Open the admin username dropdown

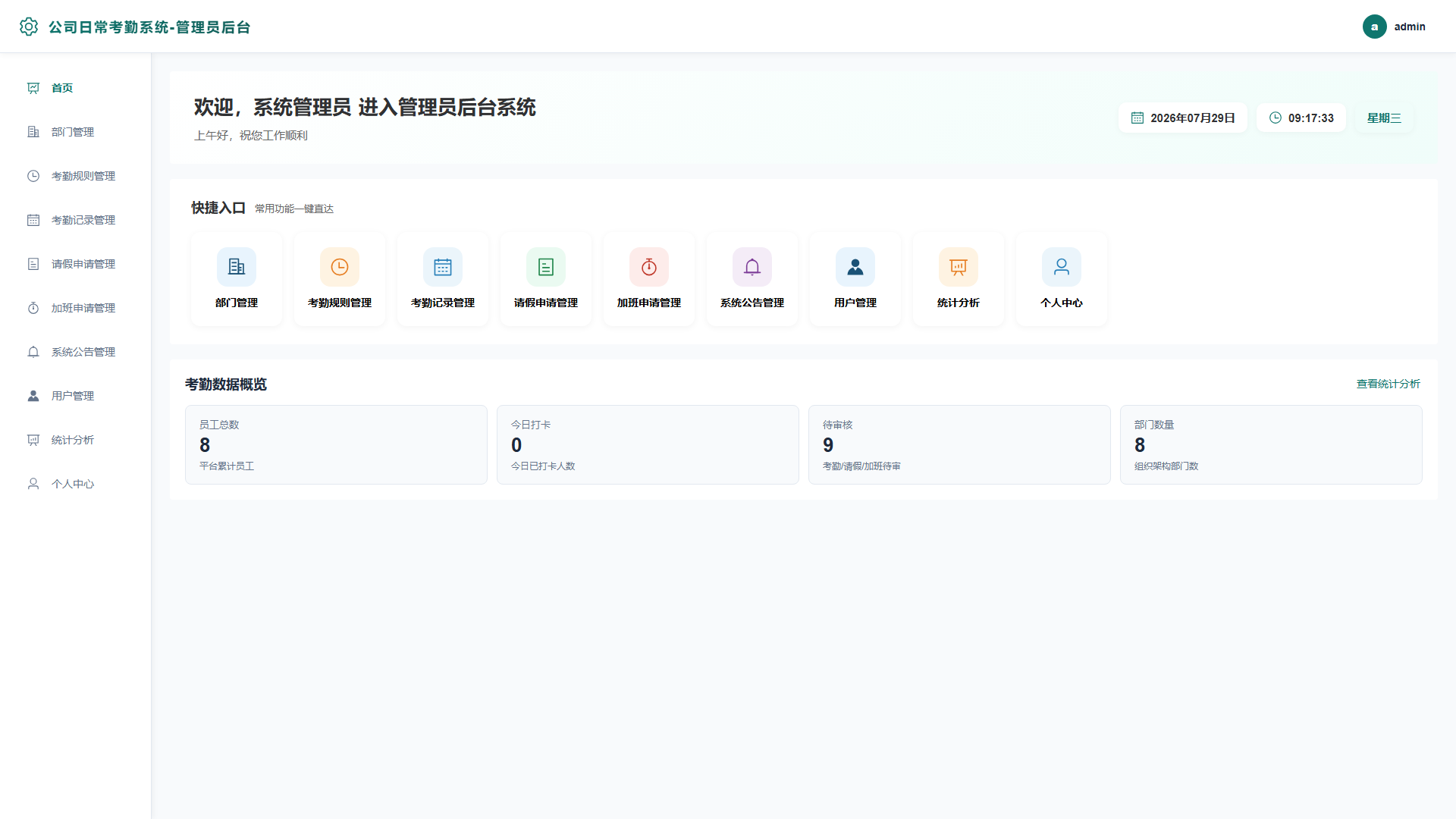click(1410, 27)
